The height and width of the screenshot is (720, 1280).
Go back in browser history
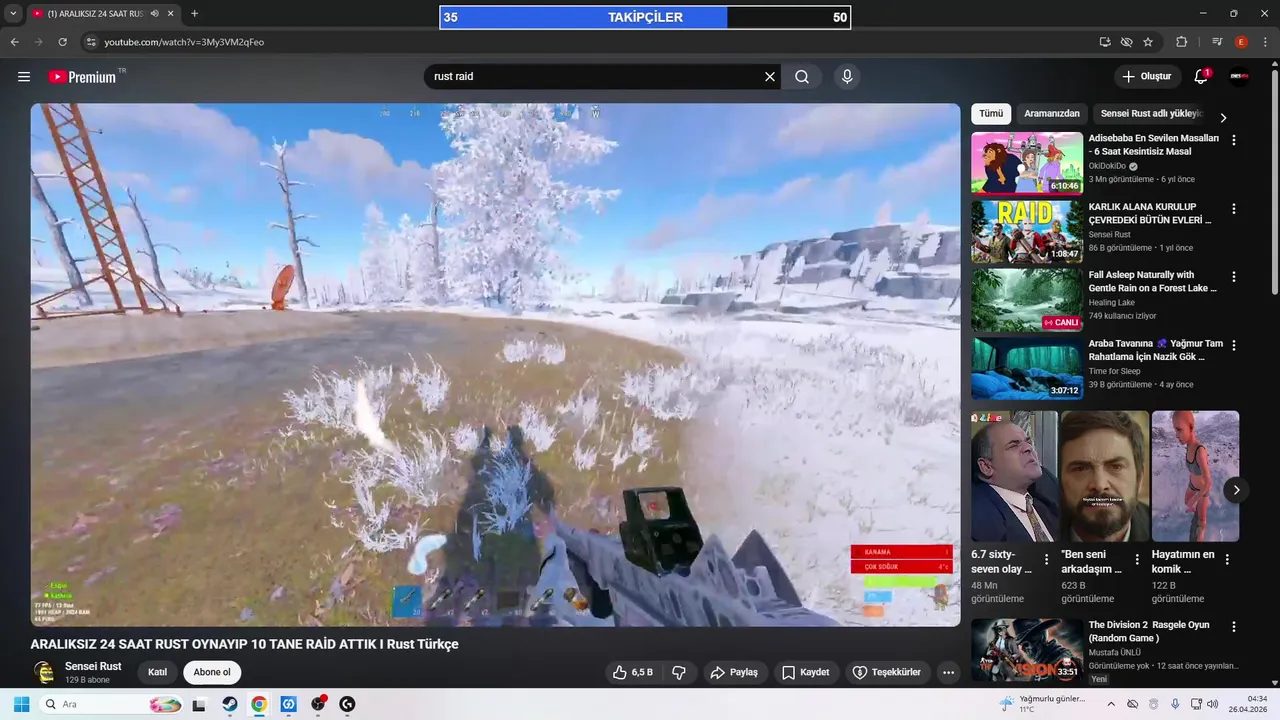tap(15, 42)
